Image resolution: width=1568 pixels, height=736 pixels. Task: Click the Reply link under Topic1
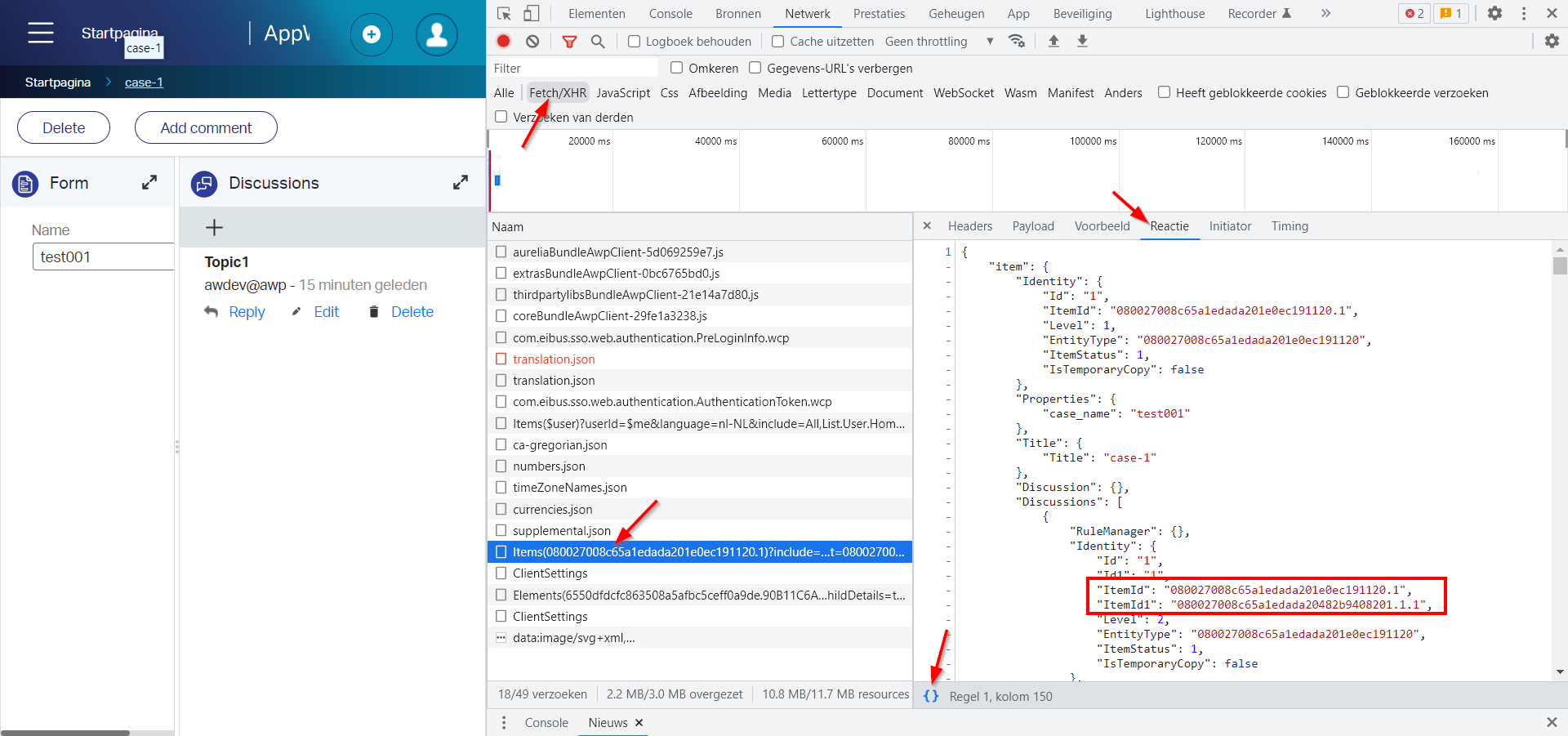pyautogui.click(x=247, y=312)
